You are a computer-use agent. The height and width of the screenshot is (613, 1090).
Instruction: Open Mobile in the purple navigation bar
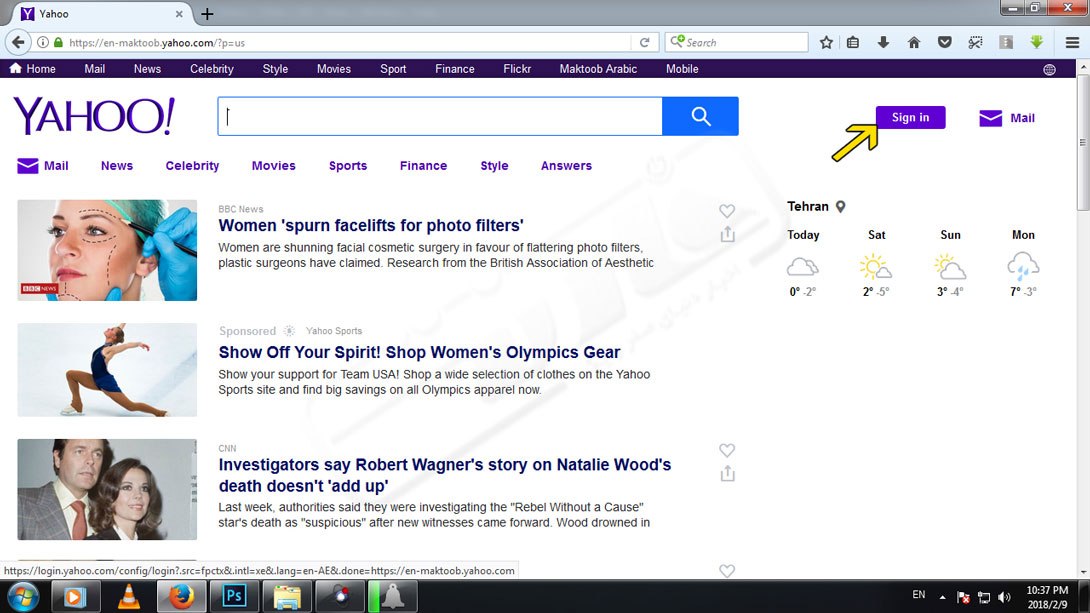click(x=682, y=69)
